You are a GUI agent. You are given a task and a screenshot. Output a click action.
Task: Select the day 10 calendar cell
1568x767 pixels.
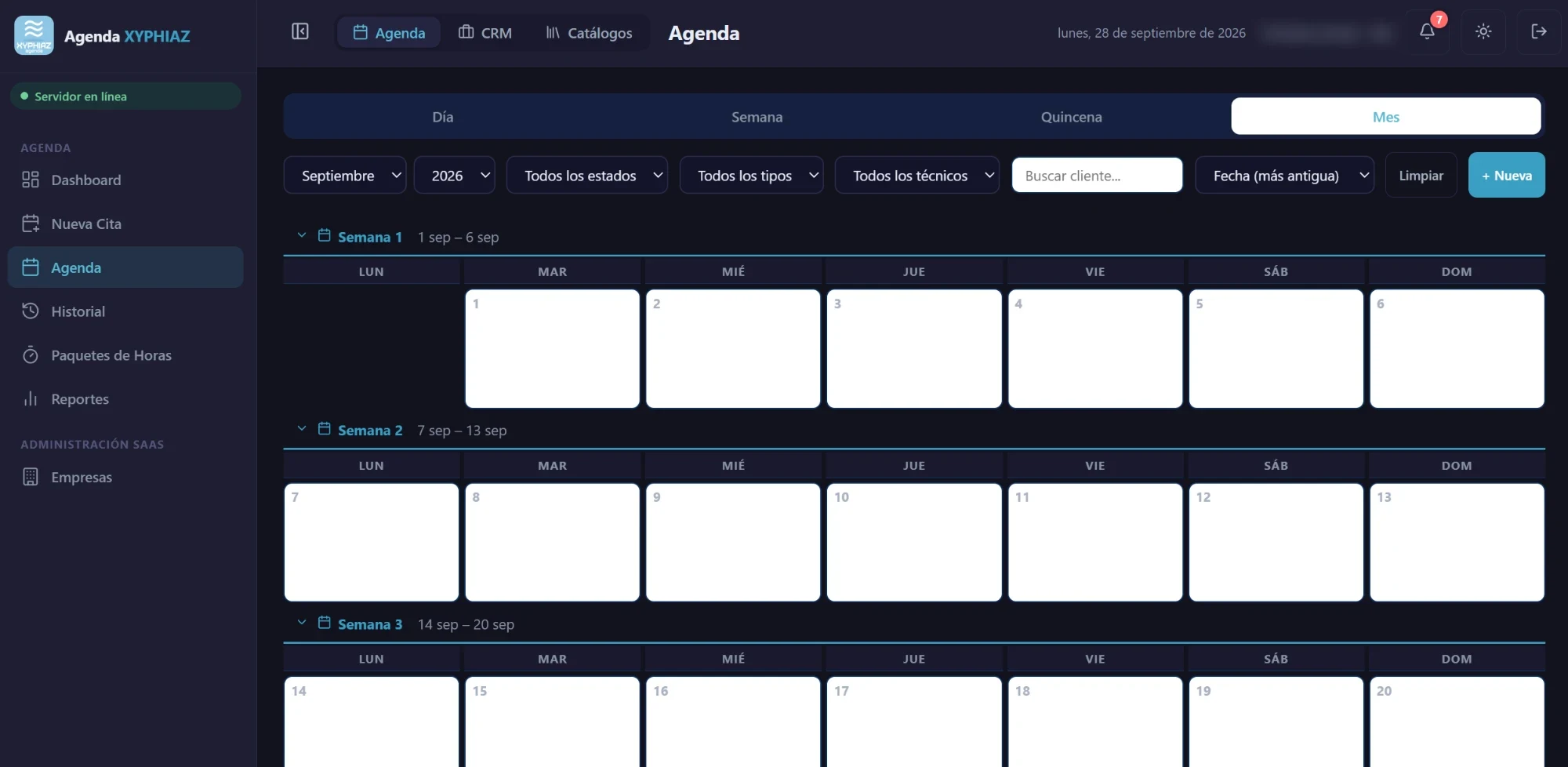point(914,542)
